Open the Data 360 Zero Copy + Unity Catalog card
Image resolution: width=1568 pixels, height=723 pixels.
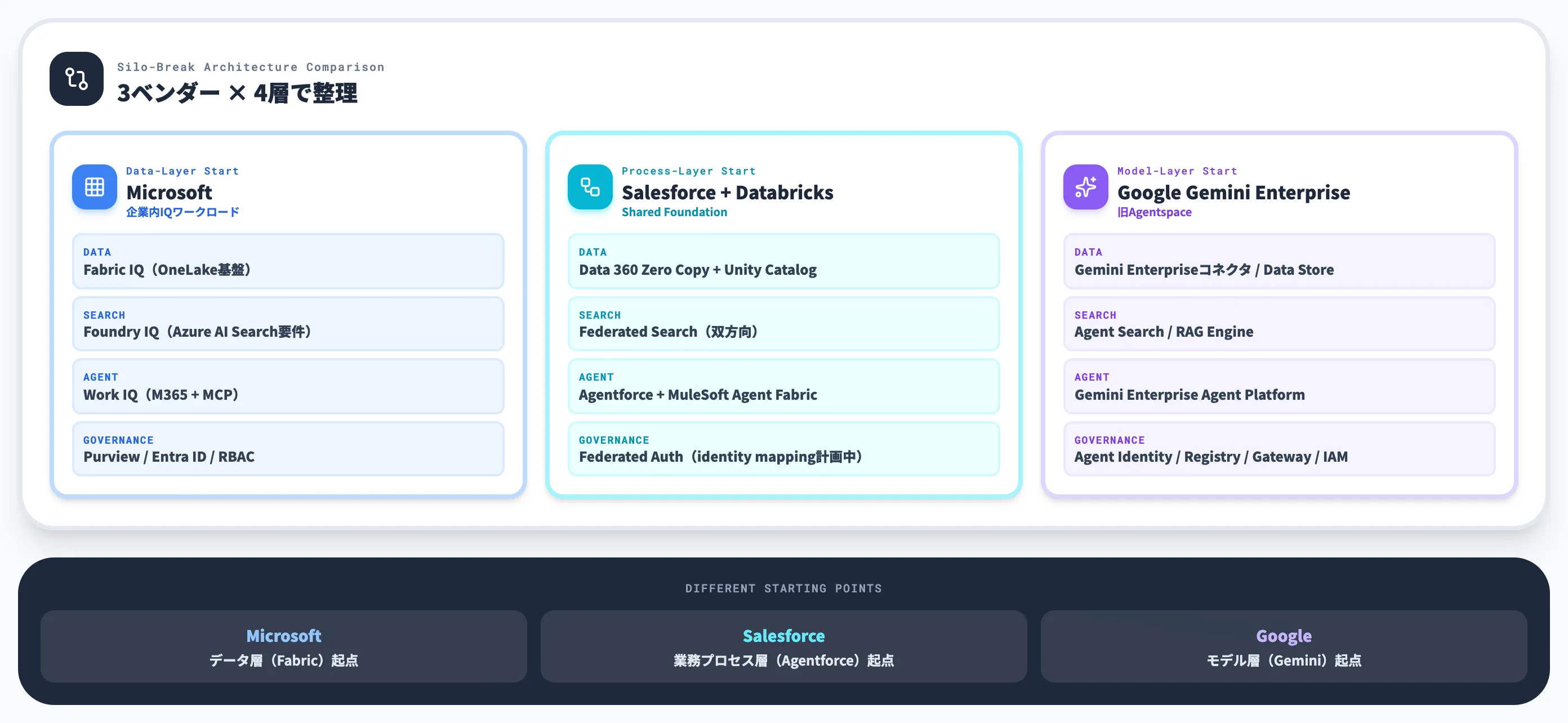point(783,261)
